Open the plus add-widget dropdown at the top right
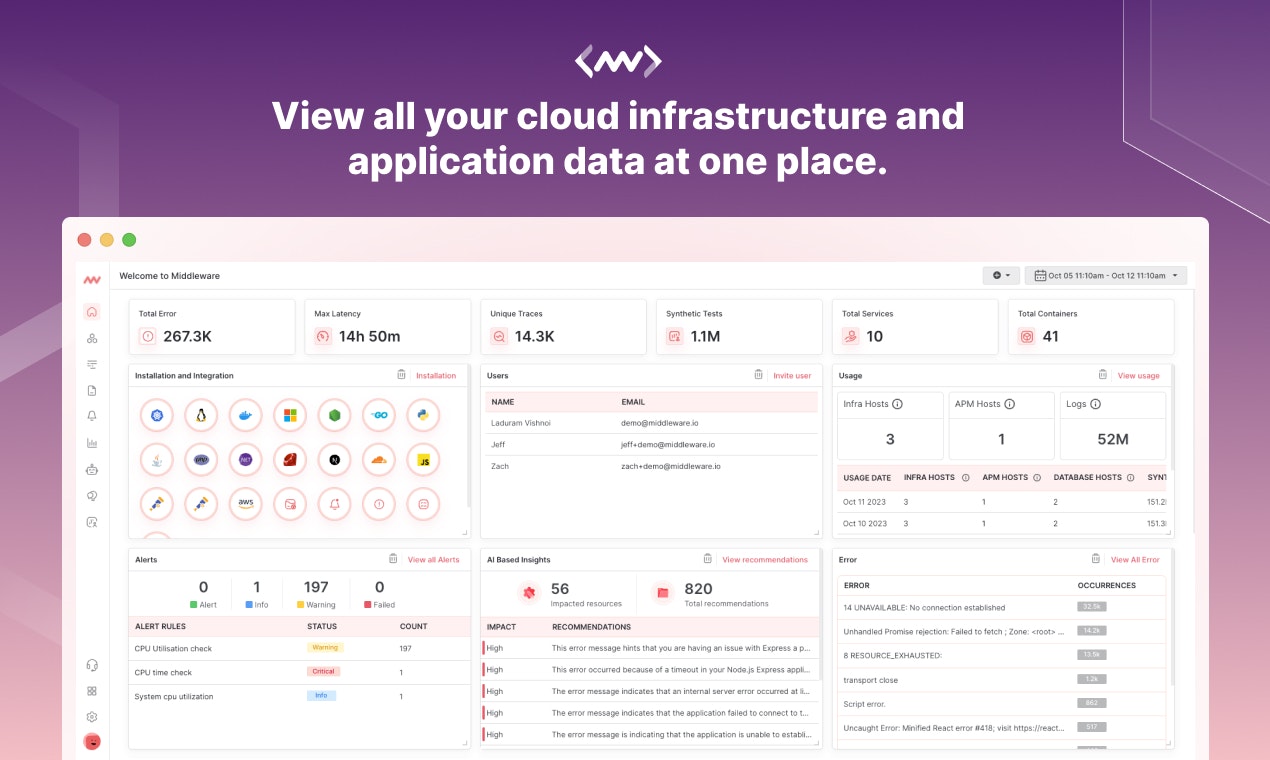 pos(1002,275)
